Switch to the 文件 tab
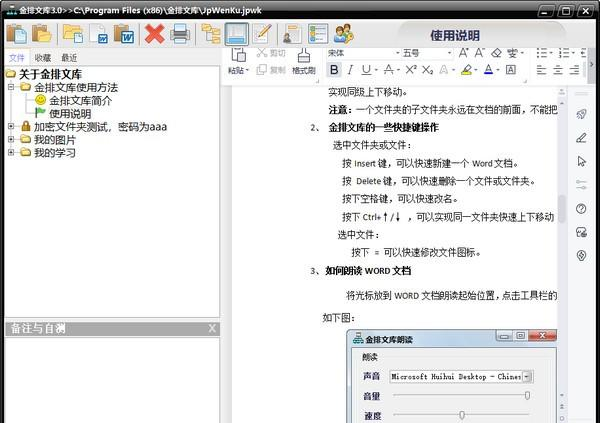 pyautogui.click(x=17, y=58)
